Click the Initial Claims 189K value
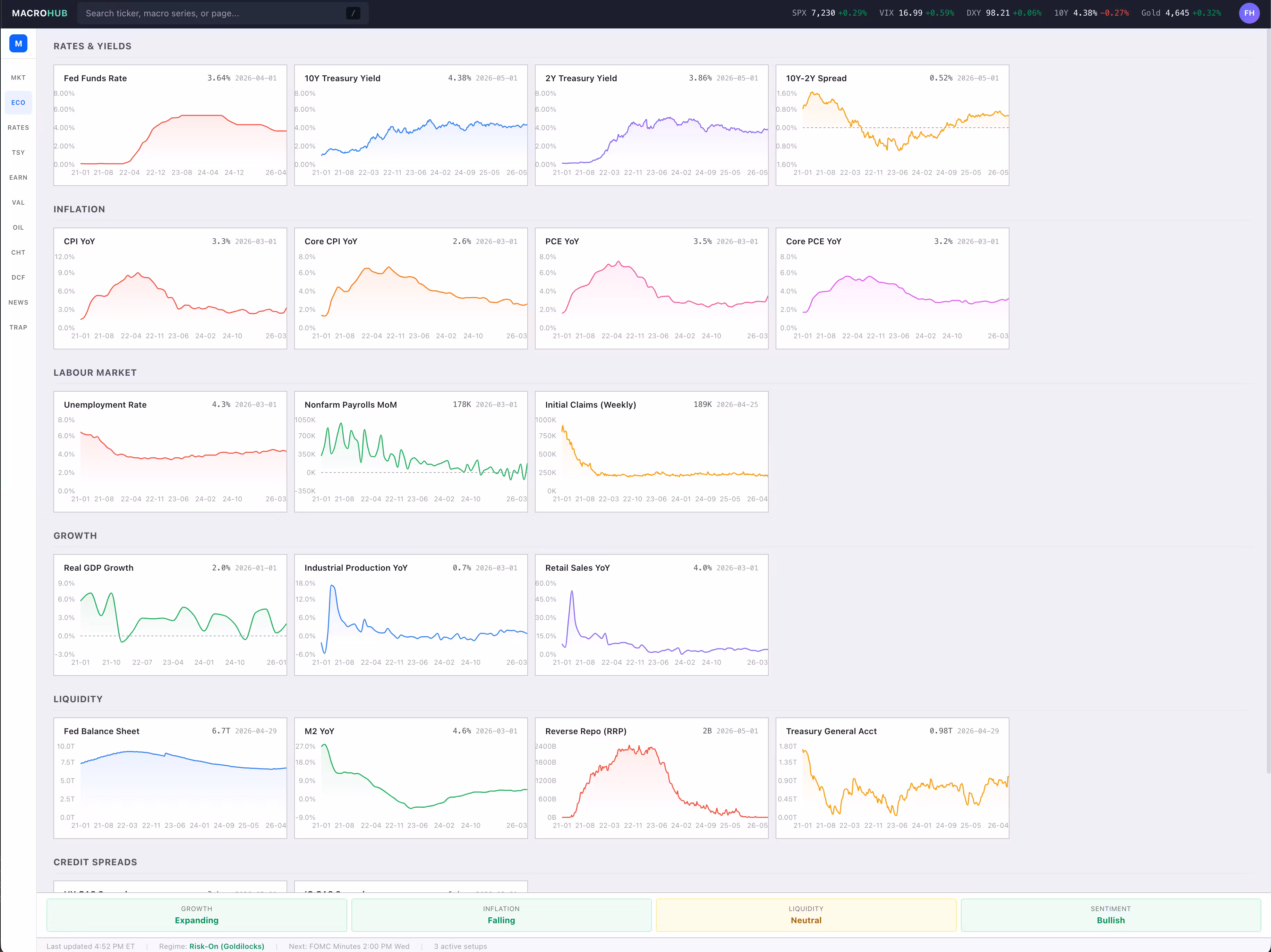The height and width of the screenshot is (952, 1271). (703, 405)
